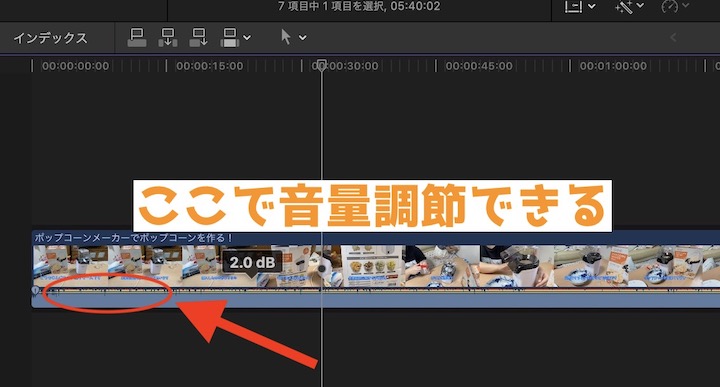Click the audio volume line on the clip
Screen dimensions: 720x387
[x=376, y=291]
